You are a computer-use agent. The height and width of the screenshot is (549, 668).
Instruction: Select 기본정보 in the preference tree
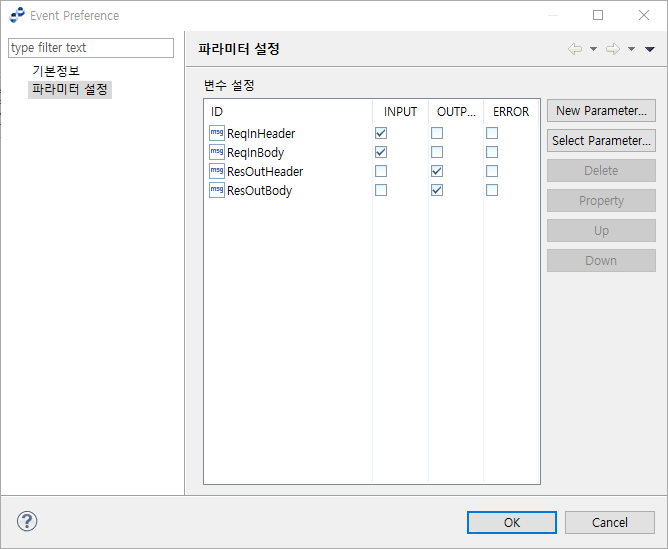pyautogui.click(x=56, y=71)
